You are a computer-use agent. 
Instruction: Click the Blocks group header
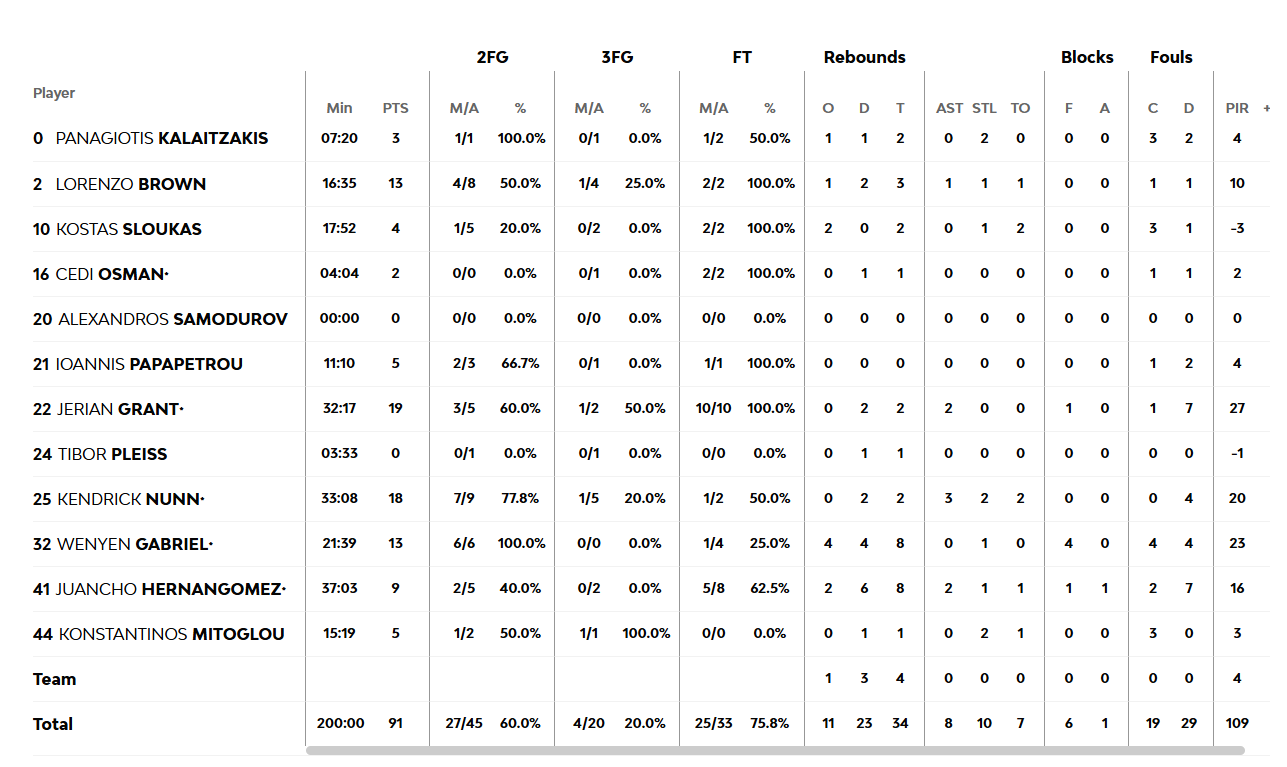(x=1087, y=57)
